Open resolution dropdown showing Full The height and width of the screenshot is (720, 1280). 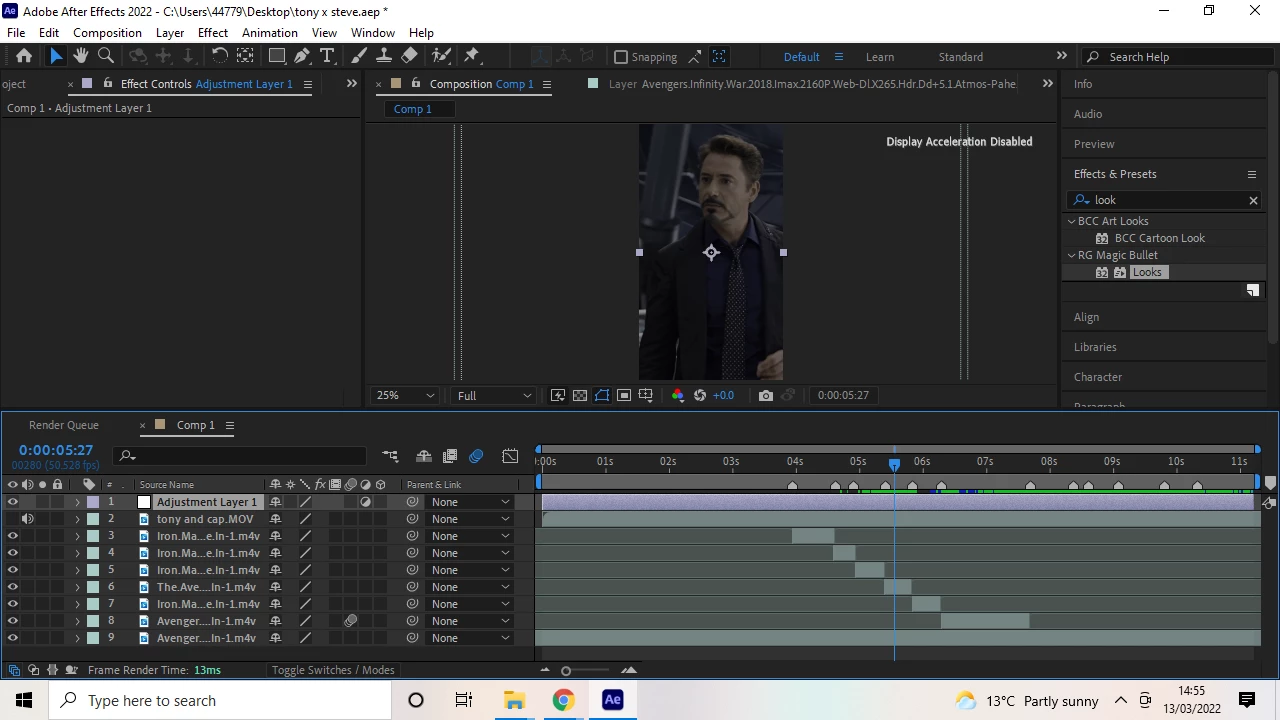(494, 395)
